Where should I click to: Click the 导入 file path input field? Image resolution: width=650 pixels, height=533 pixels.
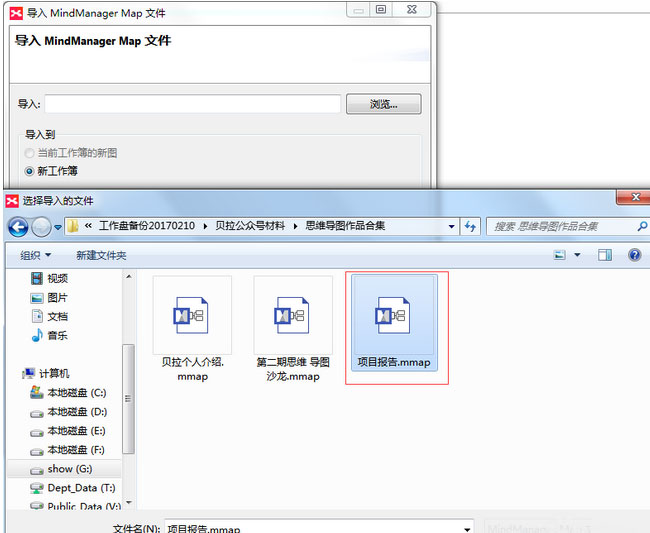point(193,104)
